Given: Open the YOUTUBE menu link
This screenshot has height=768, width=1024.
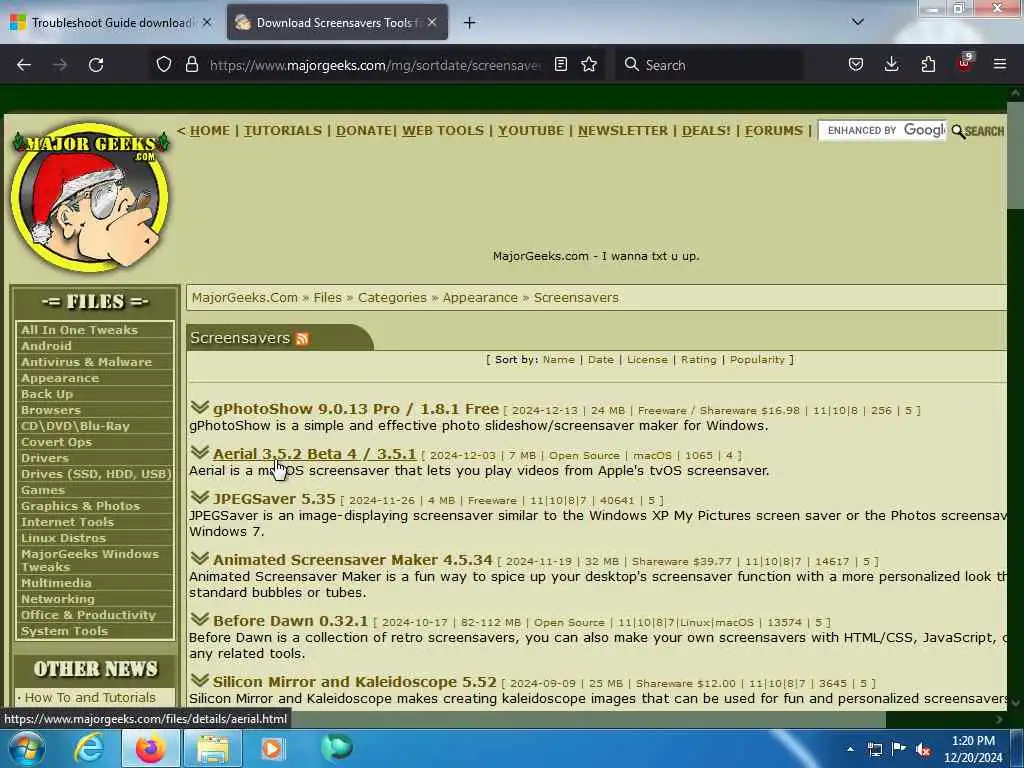Looking at the screenshot, I should 531,131.
